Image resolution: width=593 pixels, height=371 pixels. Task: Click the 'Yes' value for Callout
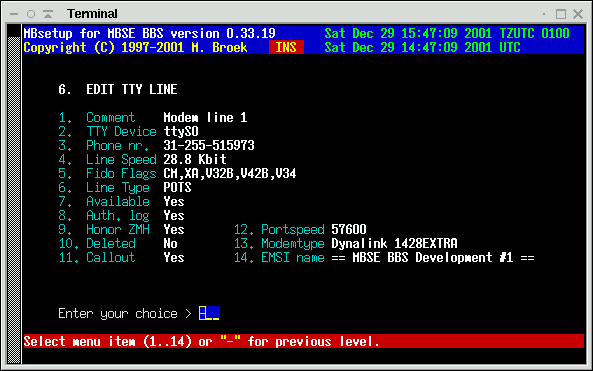(174, 257)
